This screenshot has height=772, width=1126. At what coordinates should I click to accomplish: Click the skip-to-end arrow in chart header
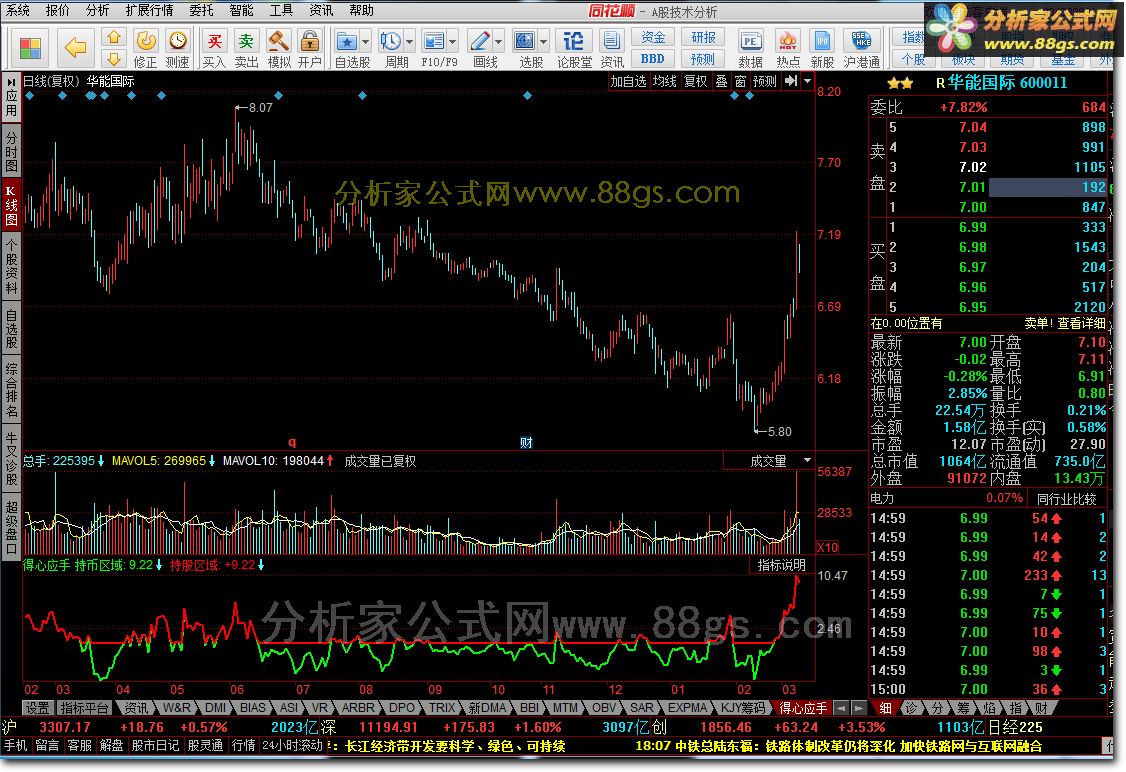click(791, 81)
